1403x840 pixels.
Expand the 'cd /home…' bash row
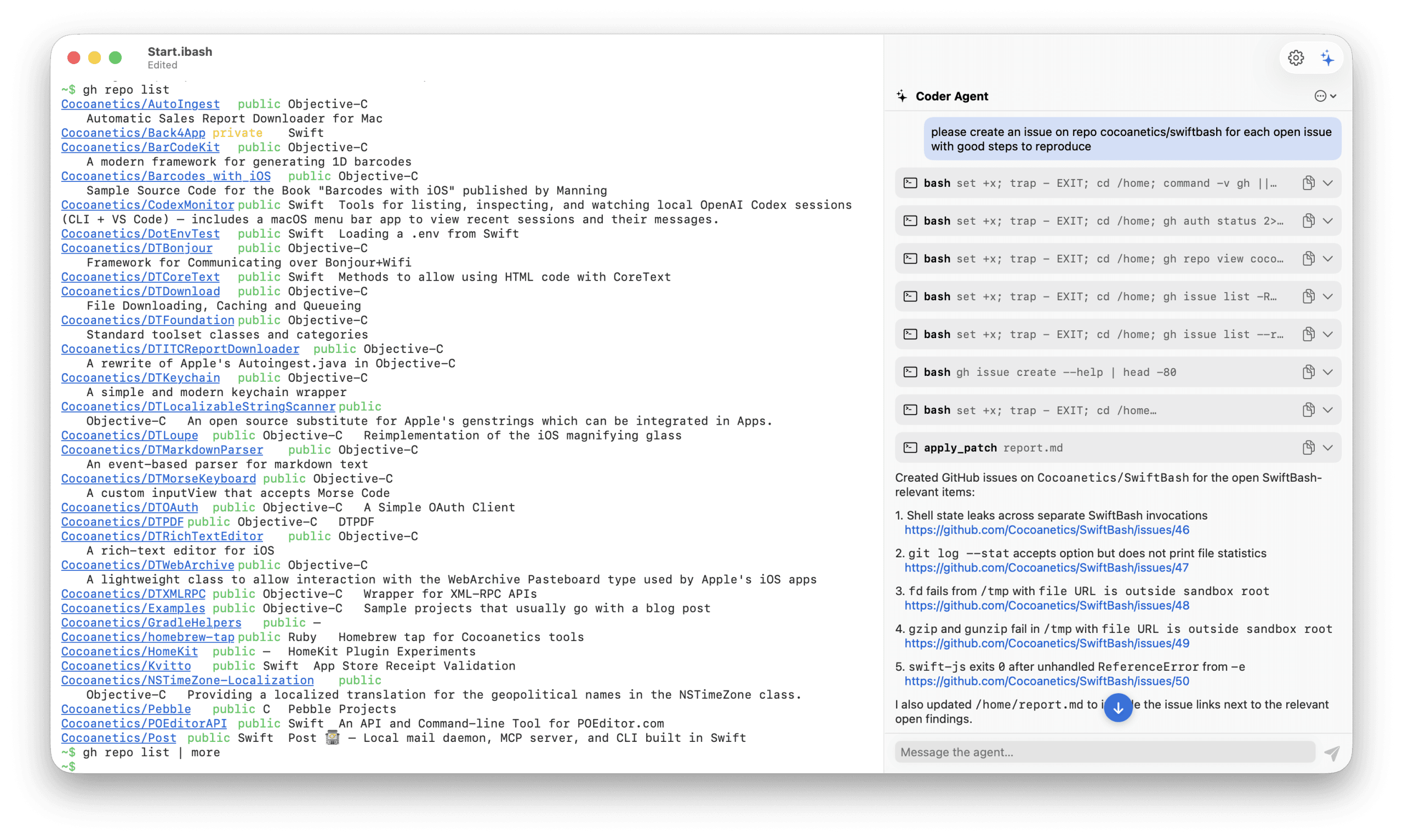(1328, 410)
